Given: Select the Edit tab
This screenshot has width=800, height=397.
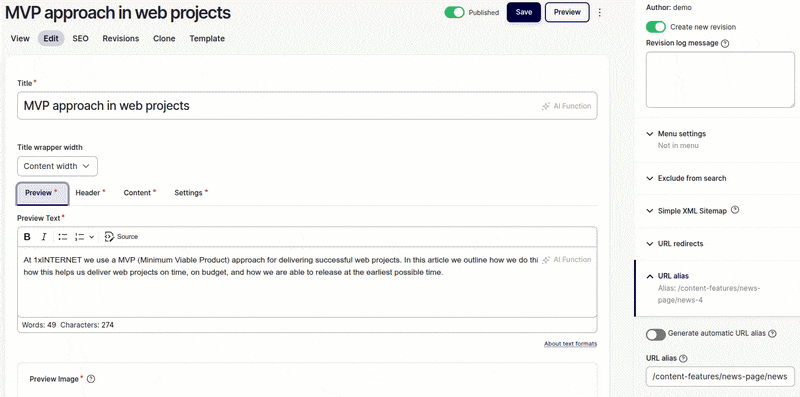Looking at the screenshot, I should pyautogui.click(x=51, y=38).
